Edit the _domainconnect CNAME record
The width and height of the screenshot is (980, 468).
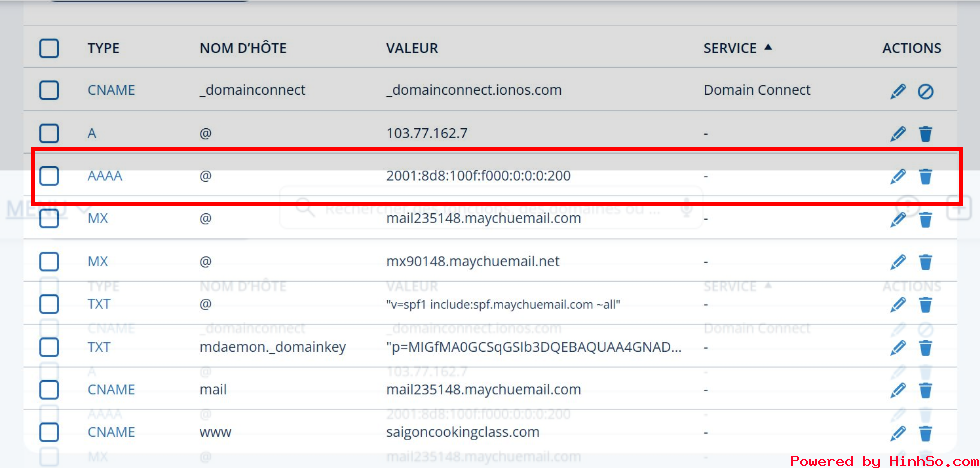click(x=898, y=91)
